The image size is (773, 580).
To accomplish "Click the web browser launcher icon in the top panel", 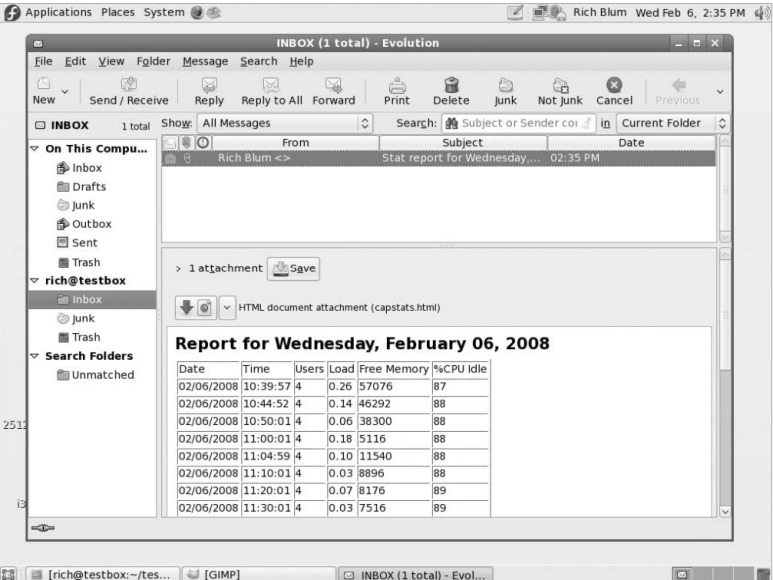I will click(x=197, y=13).
